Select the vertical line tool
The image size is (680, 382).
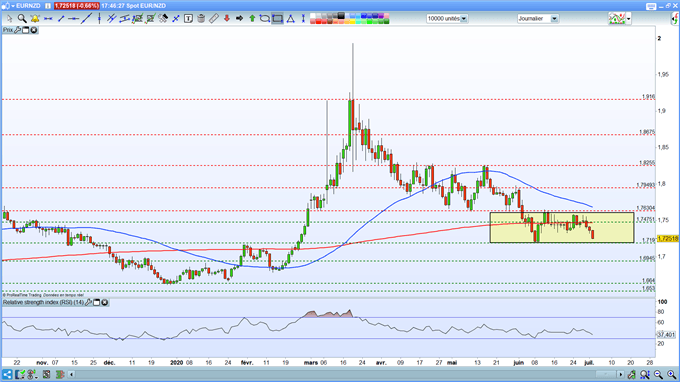pos(99,19)
